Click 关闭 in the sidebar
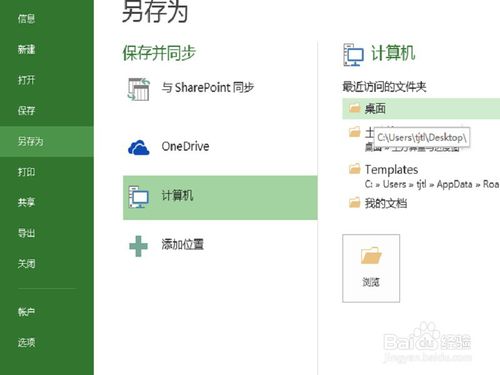500x375 pixels. (26, 264)
